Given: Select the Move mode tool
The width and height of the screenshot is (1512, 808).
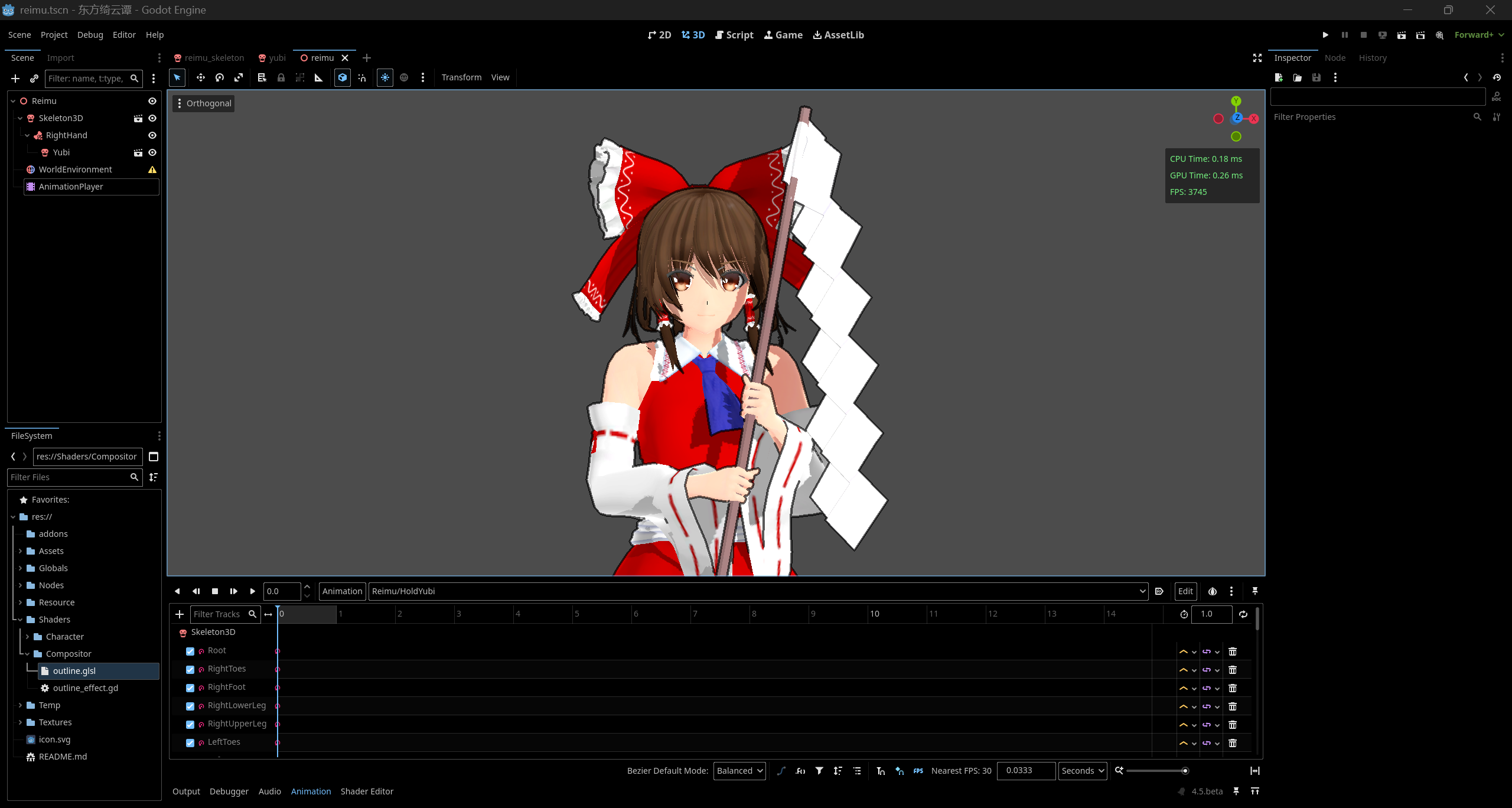Looking at the screenshot, I should click(x=201, y=77).
